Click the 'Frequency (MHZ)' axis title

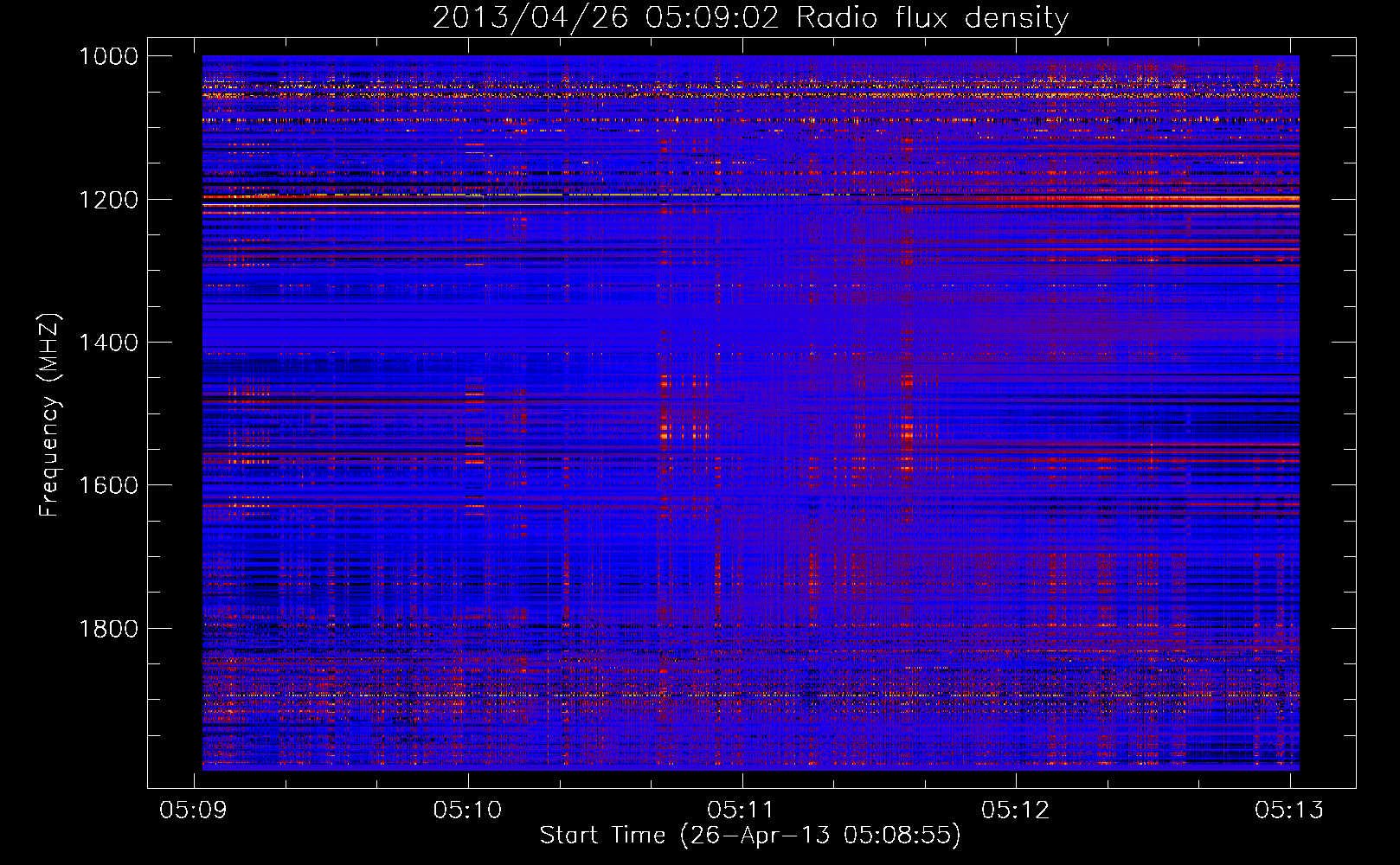click(x=50, y=415)
